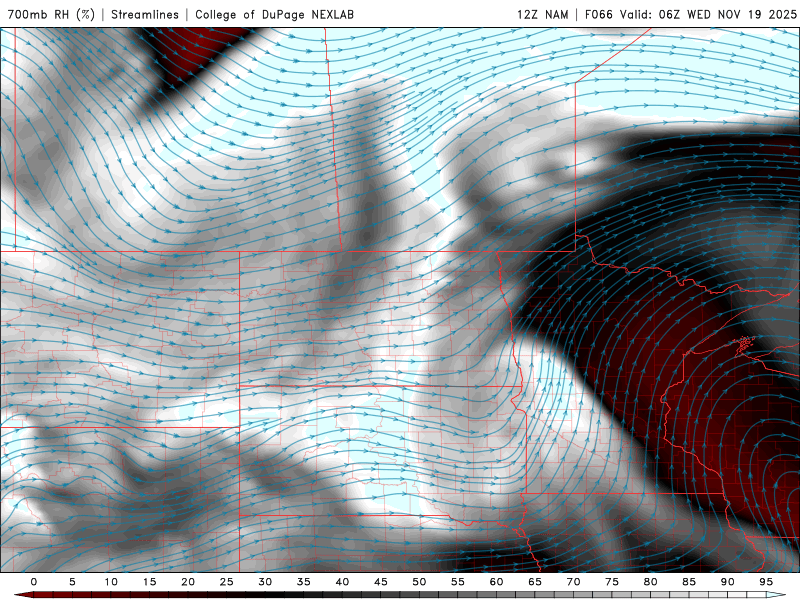The image size is (800, 600).
Task: Click the 95 value on colorbar
Action: (x=766, y=582)
